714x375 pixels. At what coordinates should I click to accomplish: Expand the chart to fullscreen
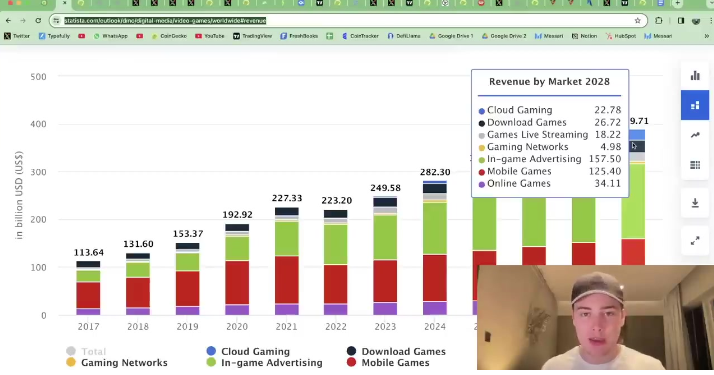695,241
